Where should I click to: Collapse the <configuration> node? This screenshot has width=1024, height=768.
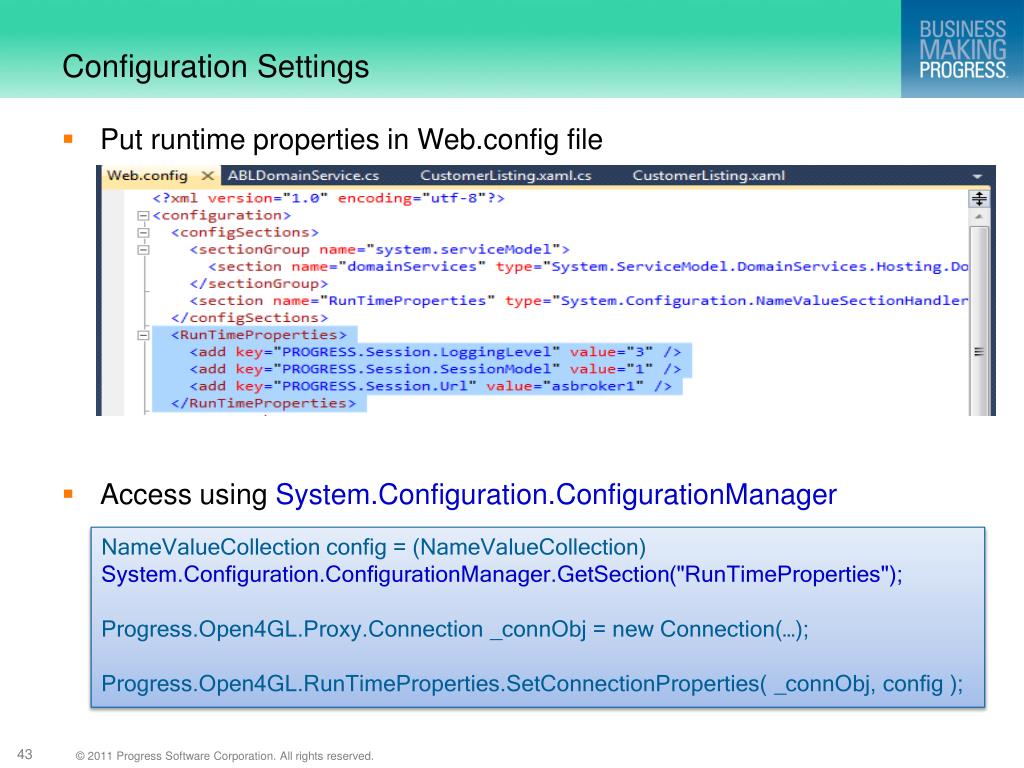143,216
